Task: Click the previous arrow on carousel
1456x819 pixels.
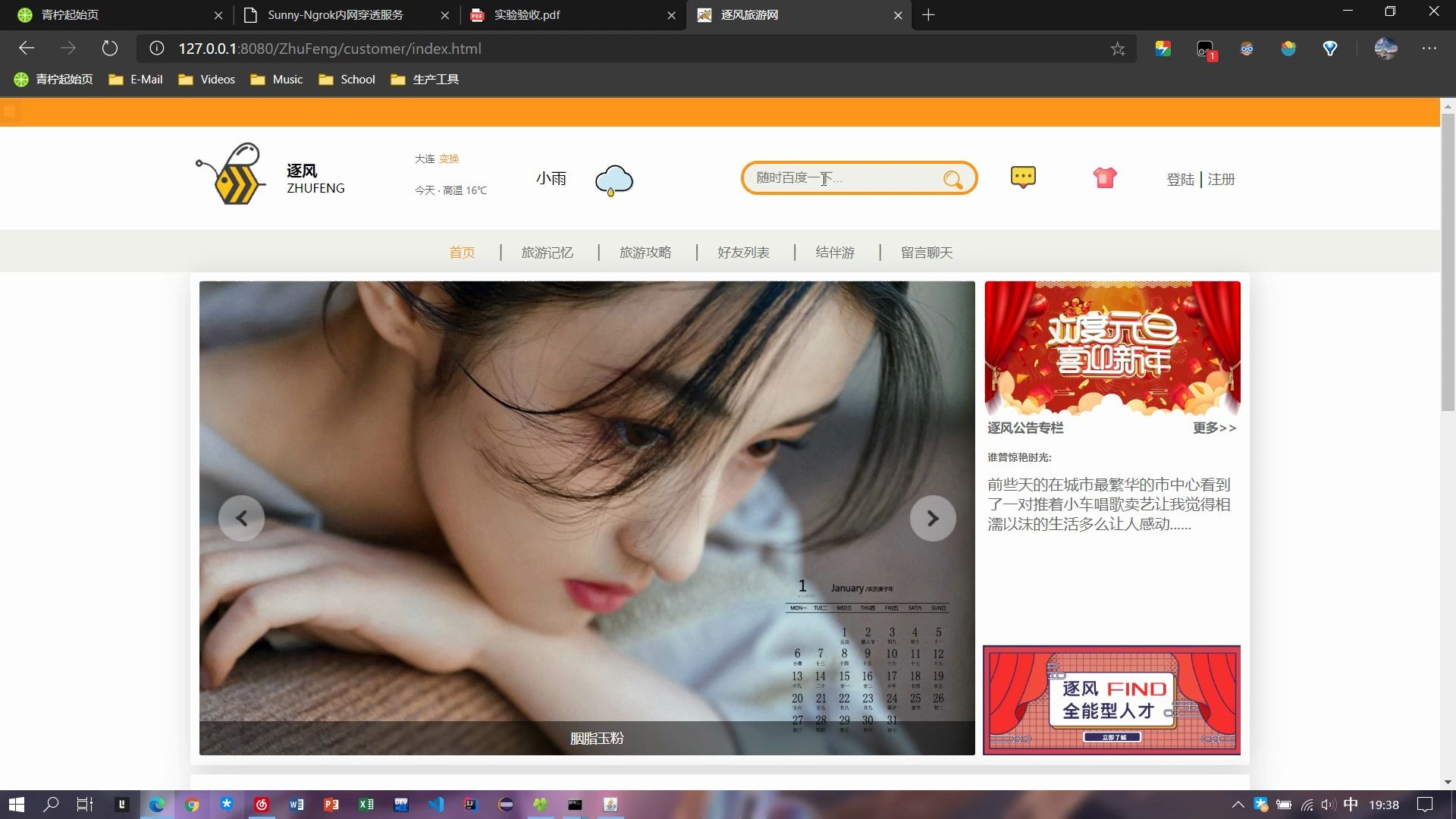Action: click(x=243, y=518)
